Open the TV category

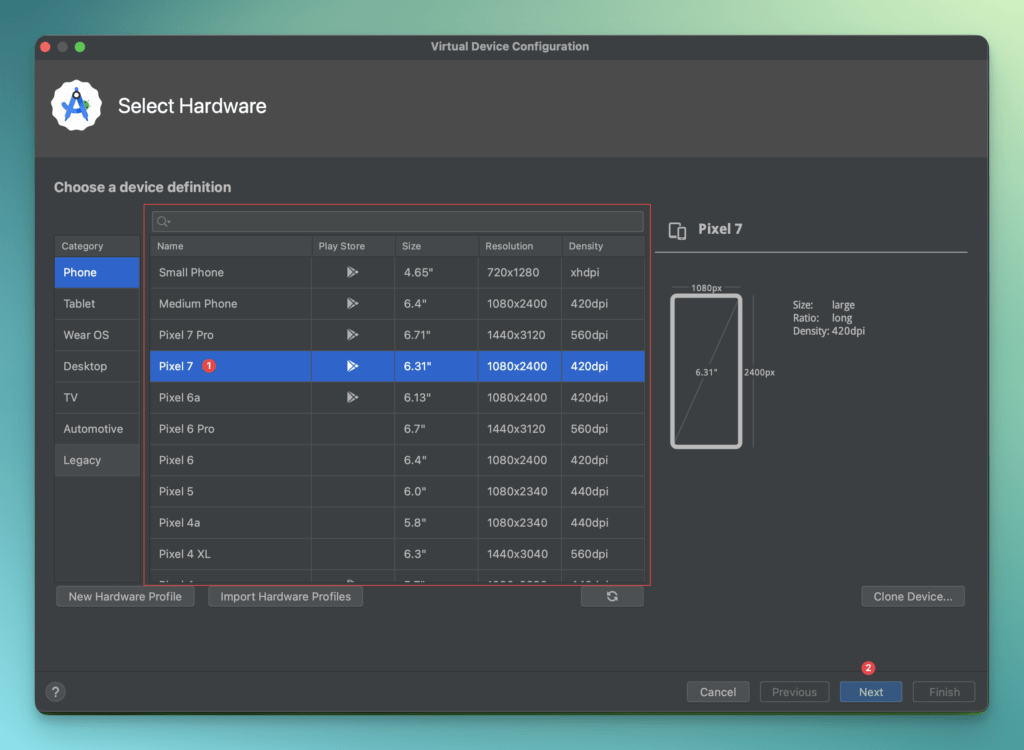(97, 398)
